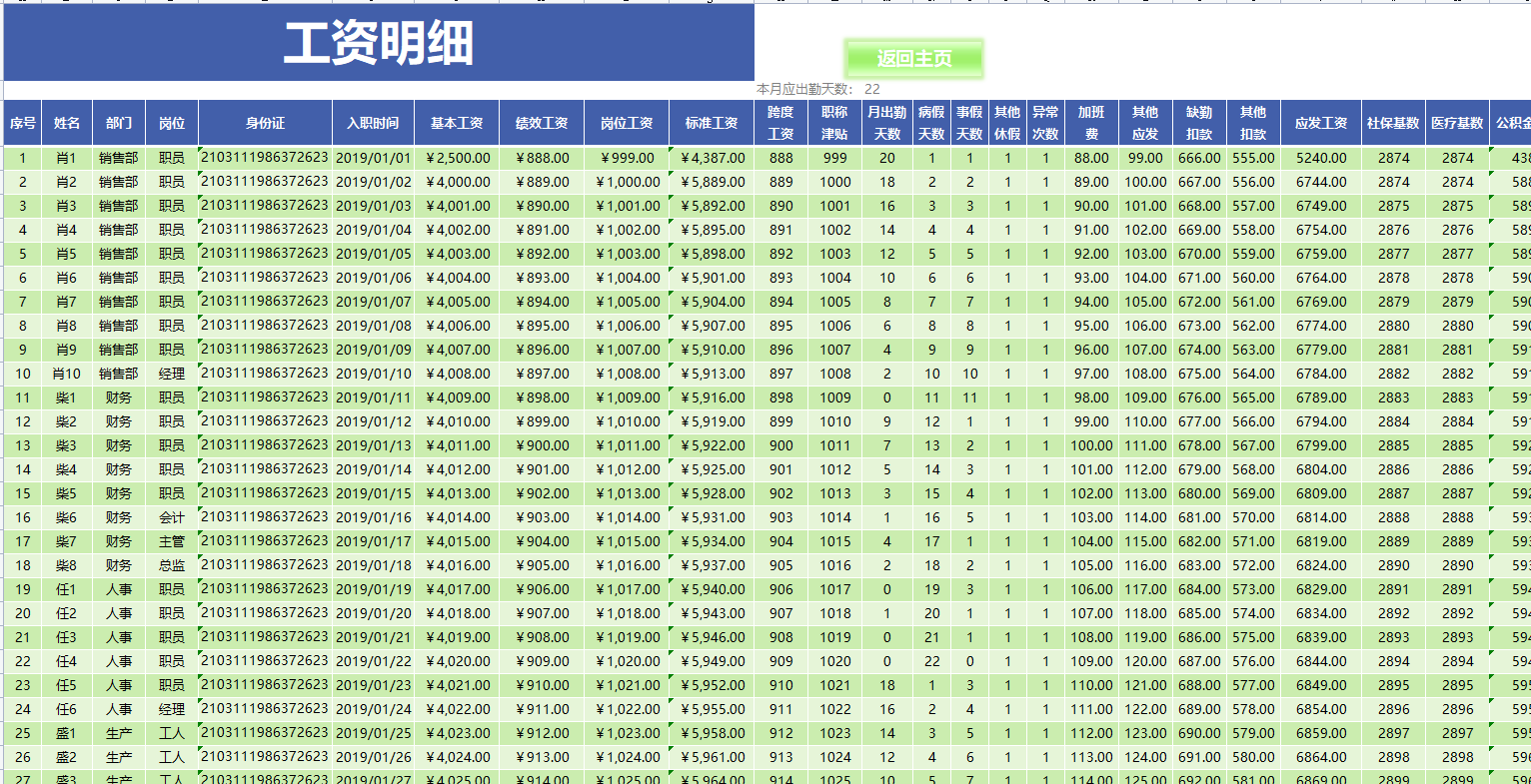Viewport: 1531px width, 784px height.
Task: Click 会计 in the 柴6 row
Action: click(x=172, y=517)
